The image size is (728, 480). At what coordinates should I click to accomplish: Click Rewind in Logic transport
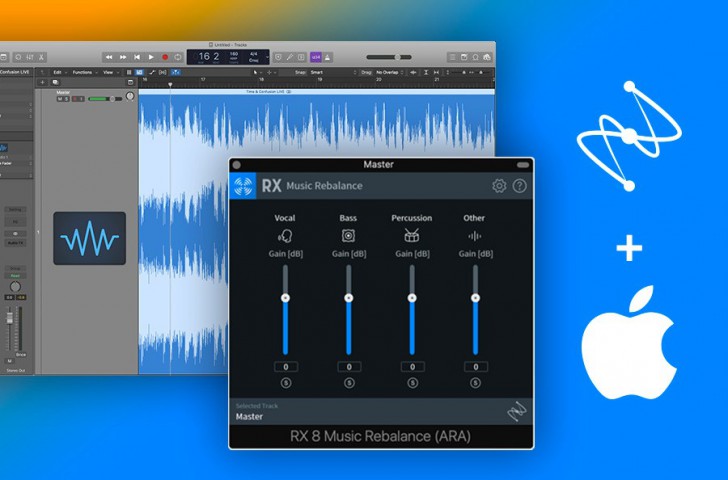[109, 57]
